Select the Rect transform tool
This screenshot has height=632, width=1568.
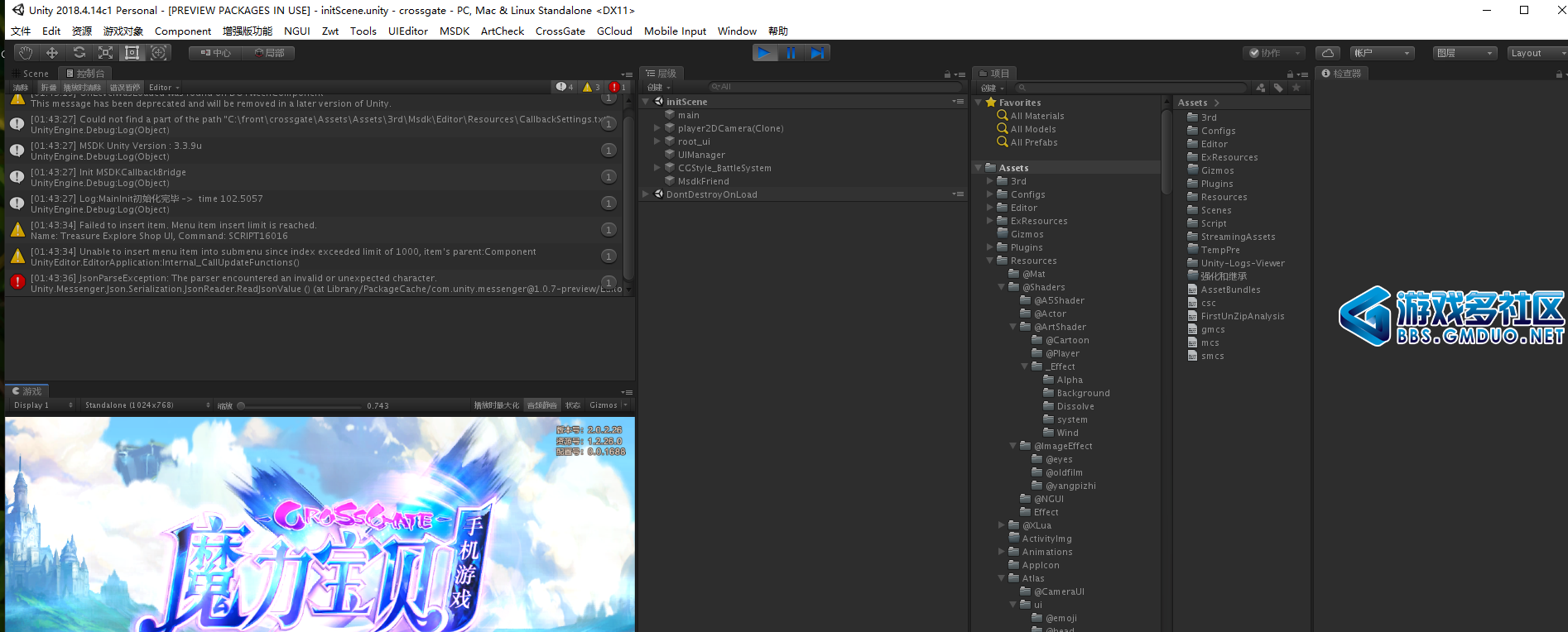click(x=132, y=53)
